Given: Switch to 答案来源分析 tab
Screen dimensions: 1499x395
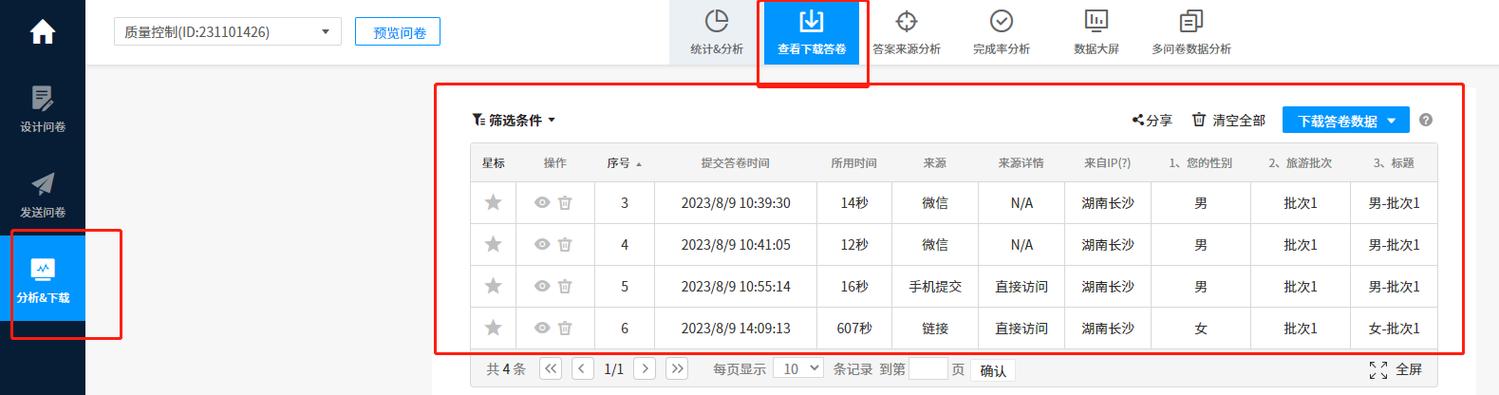Looking at the screenshot, I should coord(906,32).
